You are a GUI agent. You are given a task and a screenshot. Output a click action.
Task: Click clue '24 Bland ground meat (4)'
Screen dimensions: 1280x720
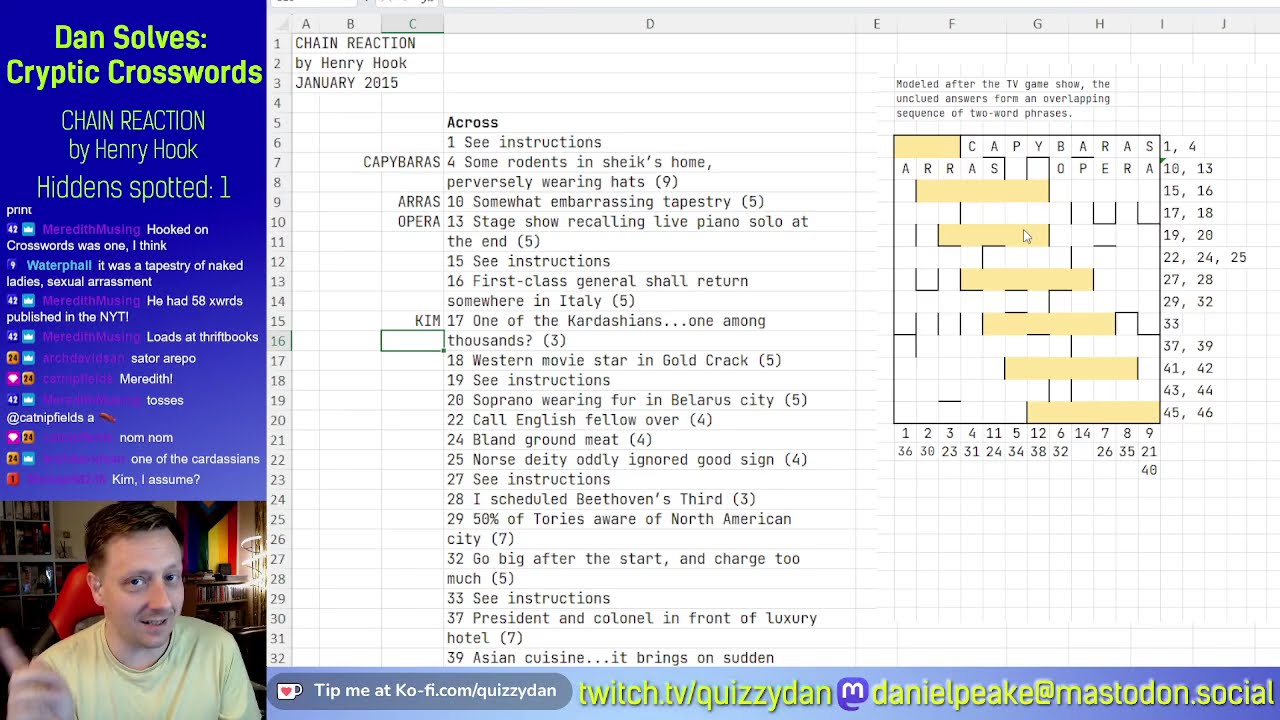pyautogui.click(x=549, y=440)
